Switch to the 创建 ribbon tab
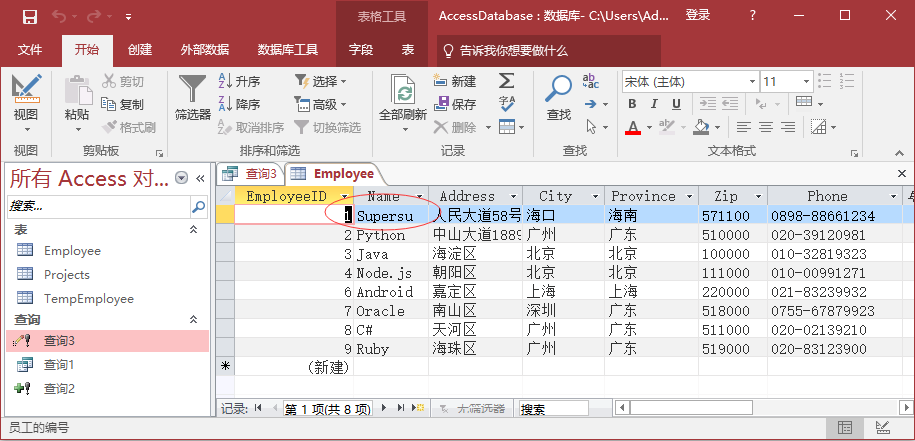This screenshot has height=441, width=915. coord(140,50)
